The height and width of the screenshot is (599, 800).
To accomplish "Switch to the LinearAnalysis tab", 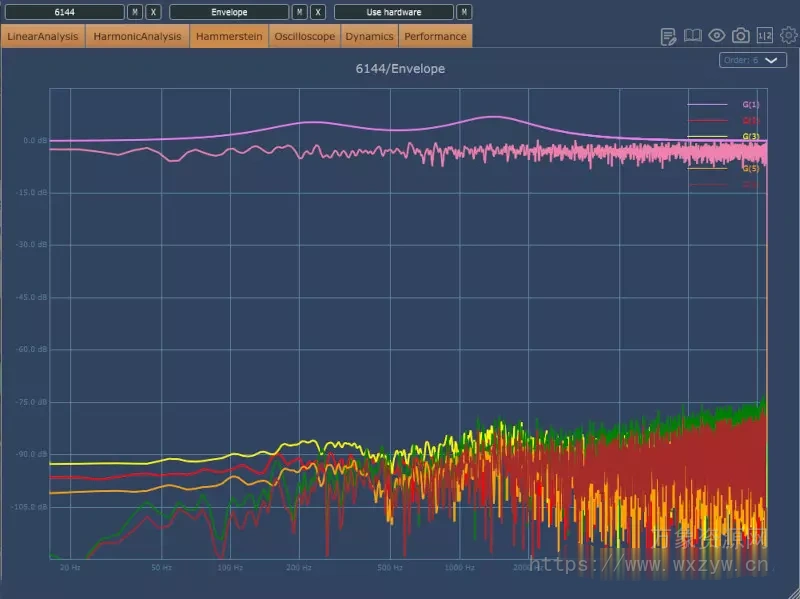I will [43, 36].
